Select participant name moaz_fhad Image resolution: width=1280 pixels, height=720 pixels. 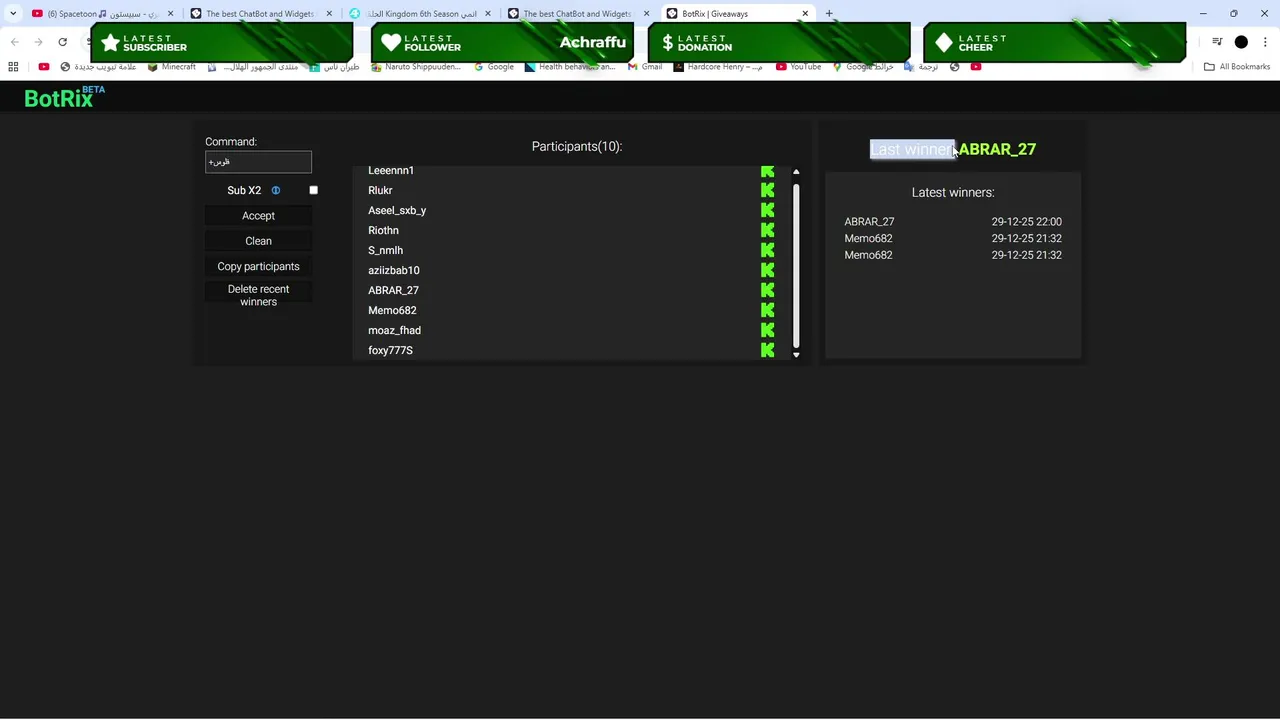(394, 330)
